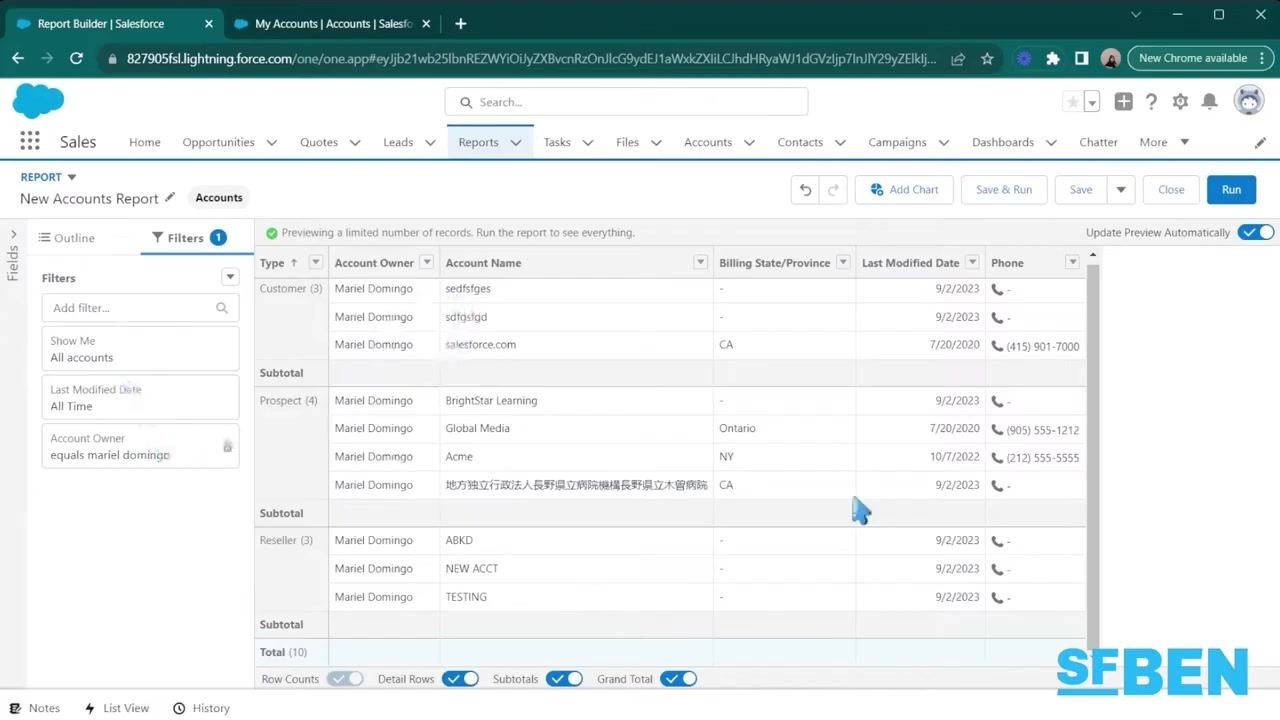Screen dimensions: 1280x720
Task: Toggle the Row Counts switch
Action: [346, 679]
